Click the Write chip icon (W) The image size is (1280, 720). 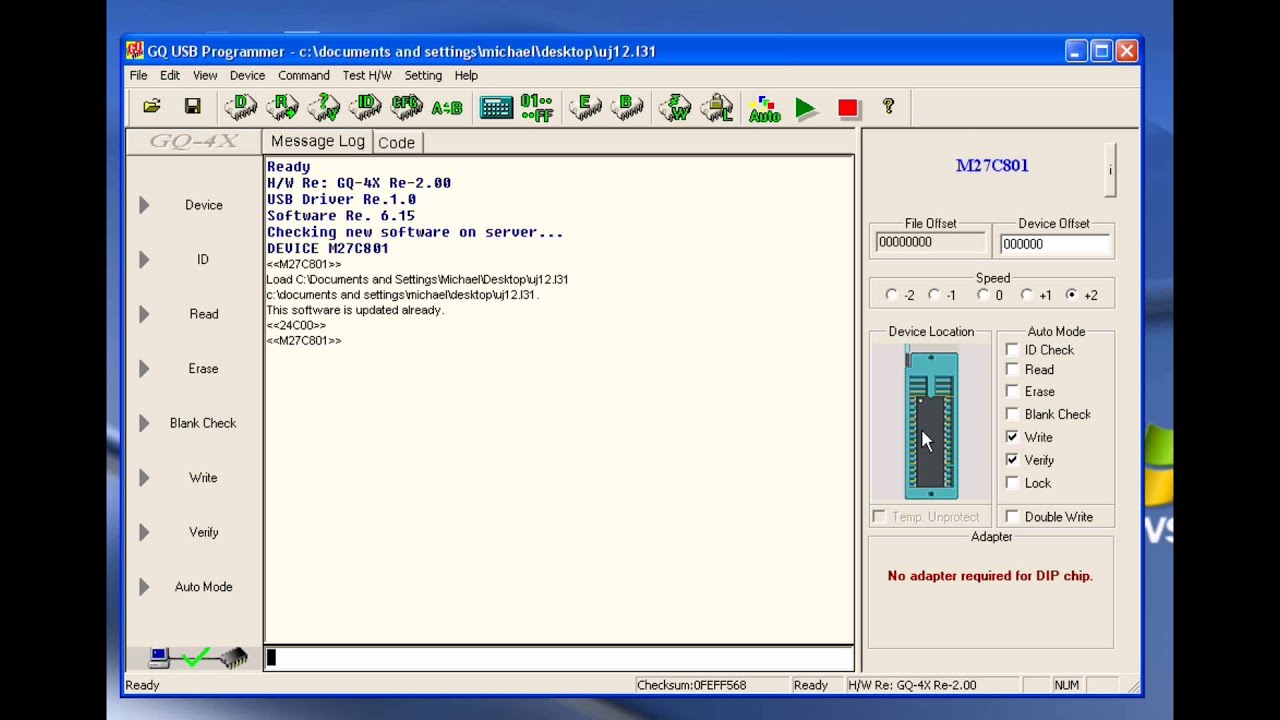coord(676,107)
